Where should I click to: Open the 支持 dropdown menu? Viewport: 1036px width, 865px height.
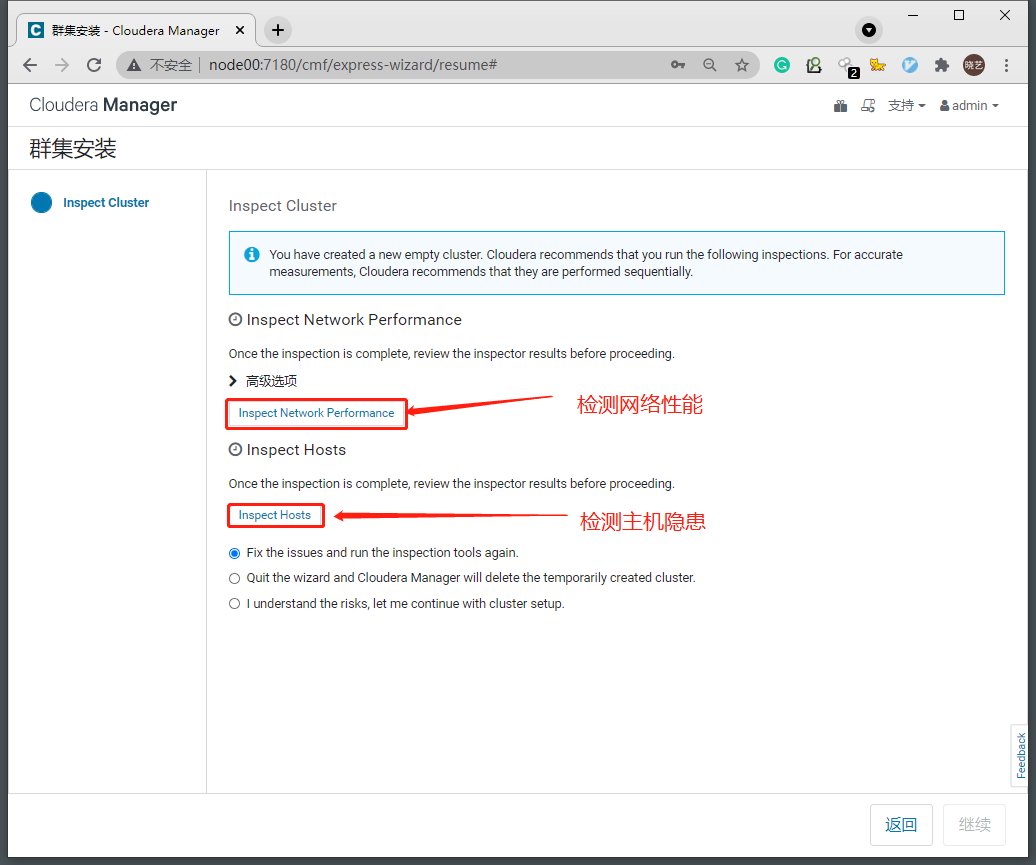906,106
